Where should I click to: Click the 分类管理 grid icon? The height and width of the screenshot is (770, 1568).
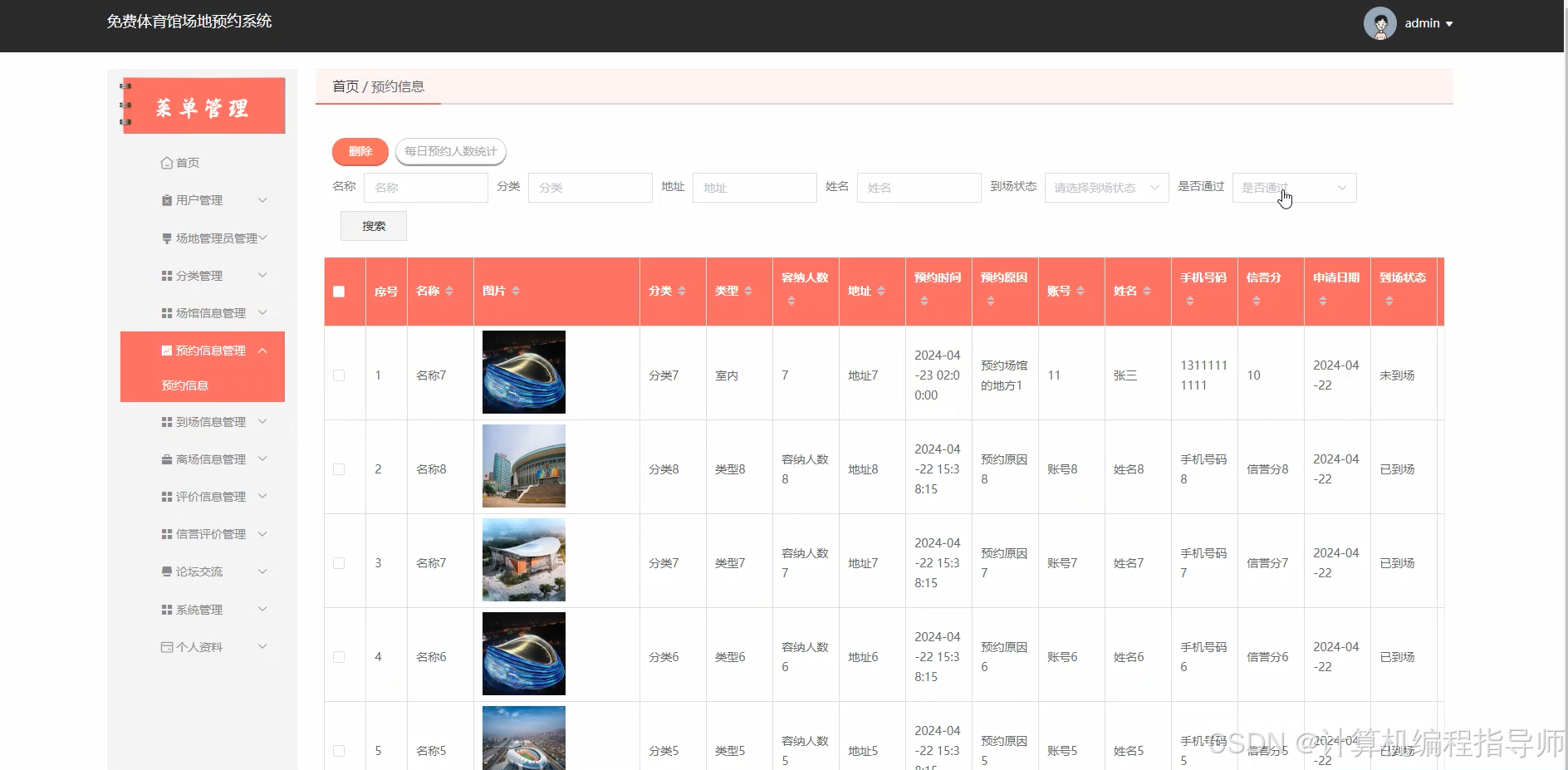[x=167, y=276]
